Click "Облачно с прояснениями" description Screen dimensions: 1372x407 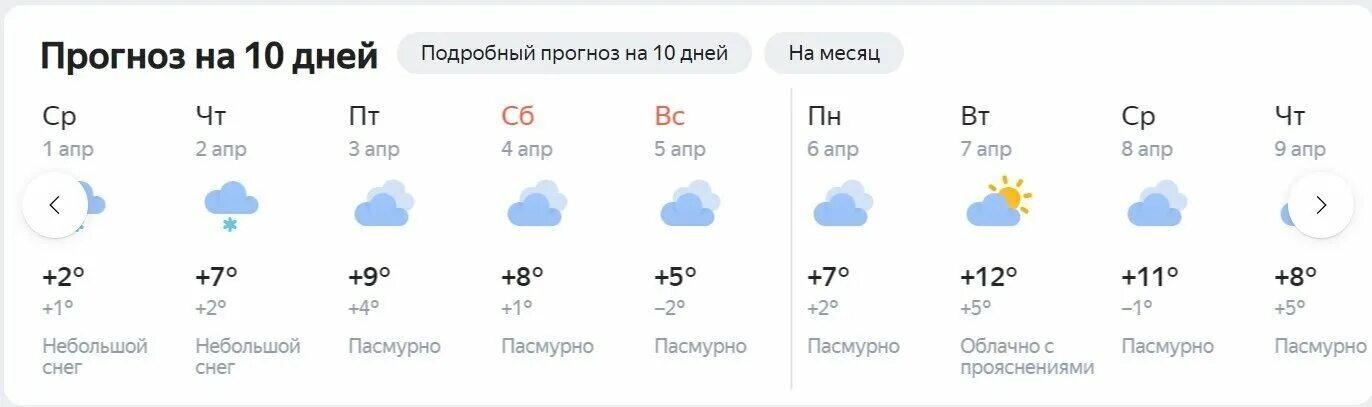(x=1027, y=357)
